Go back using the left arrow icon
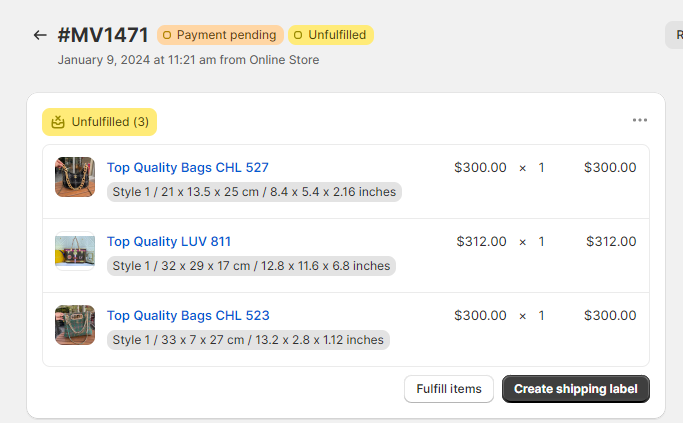 pyautogui.click(x=40, y=35)
